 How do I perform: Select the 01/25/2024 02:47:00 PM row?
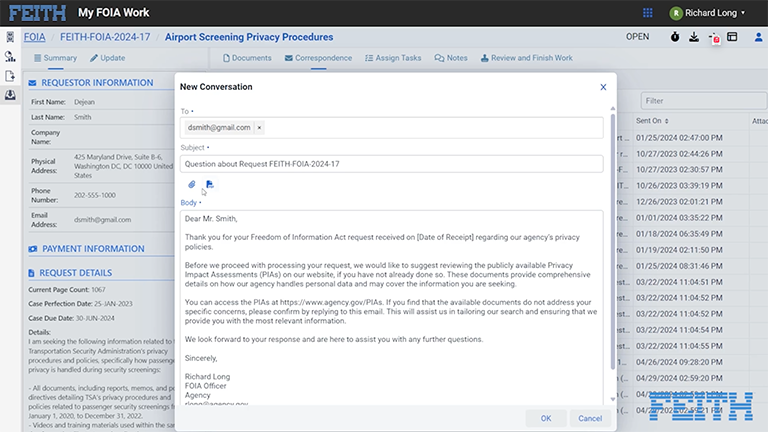pyautogui.click(x=679, y=138)
